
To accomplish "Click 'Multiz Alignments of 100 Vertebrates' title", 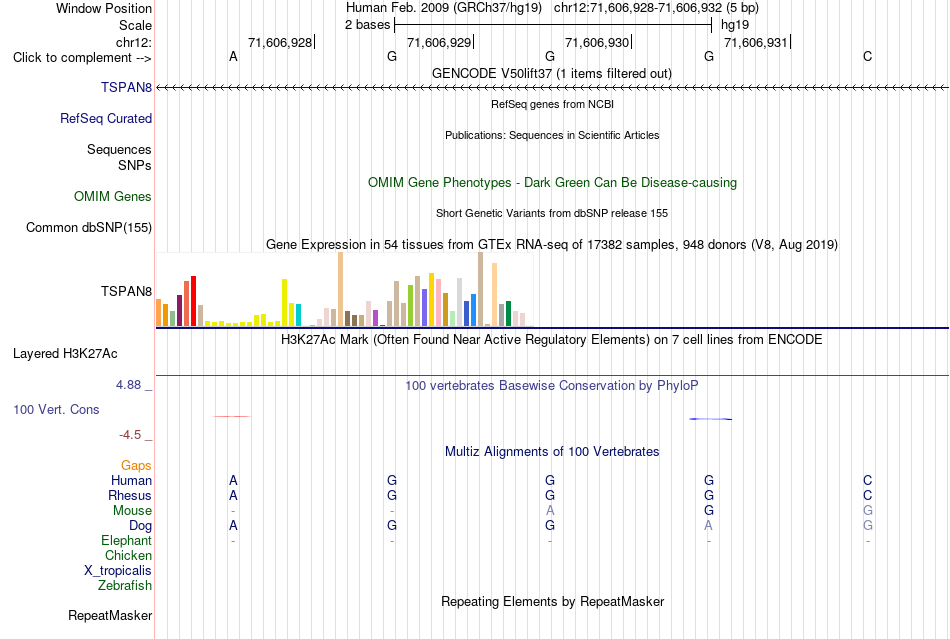I will 552,451.
